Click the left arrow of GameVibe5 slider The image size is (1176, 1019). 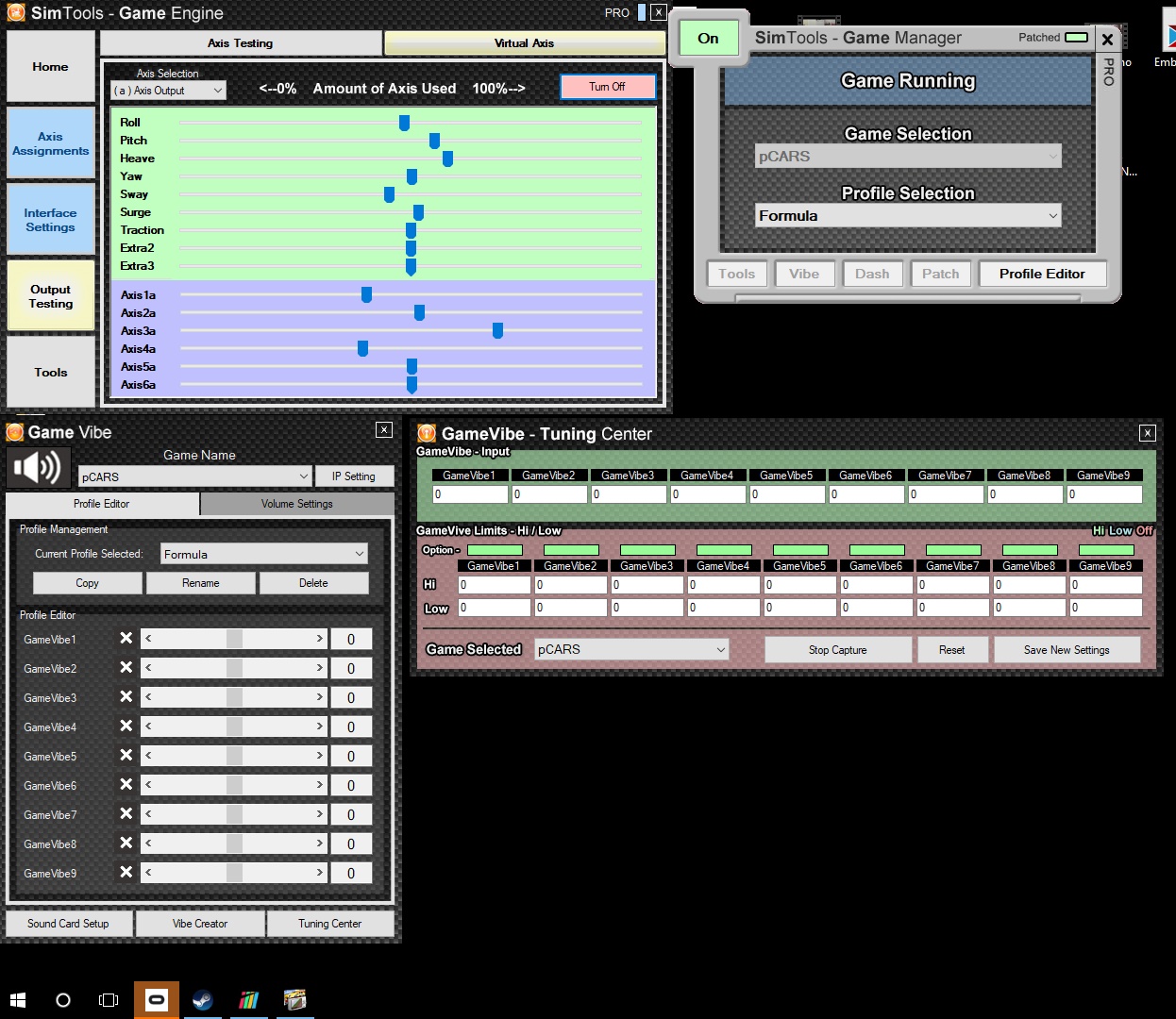pos(148,756)
